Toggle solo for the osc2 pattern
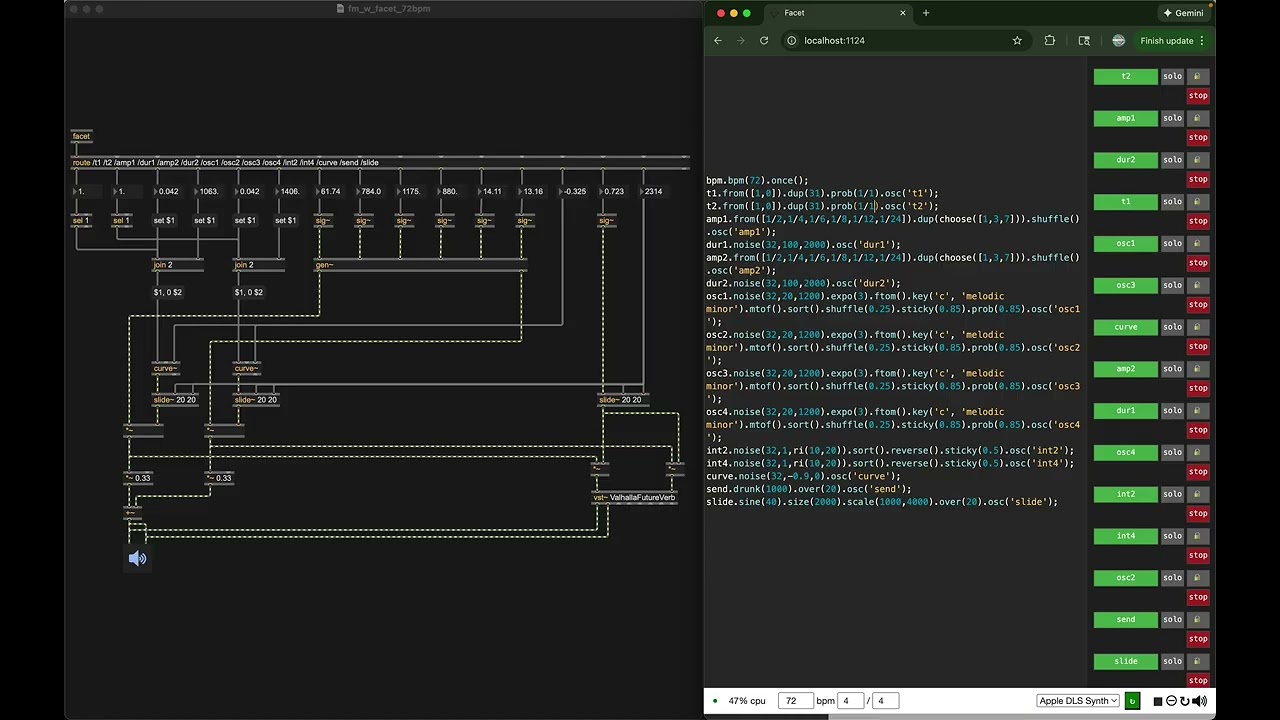Viewport: 1280px width, 720px height. click(x=1172, y=578)
